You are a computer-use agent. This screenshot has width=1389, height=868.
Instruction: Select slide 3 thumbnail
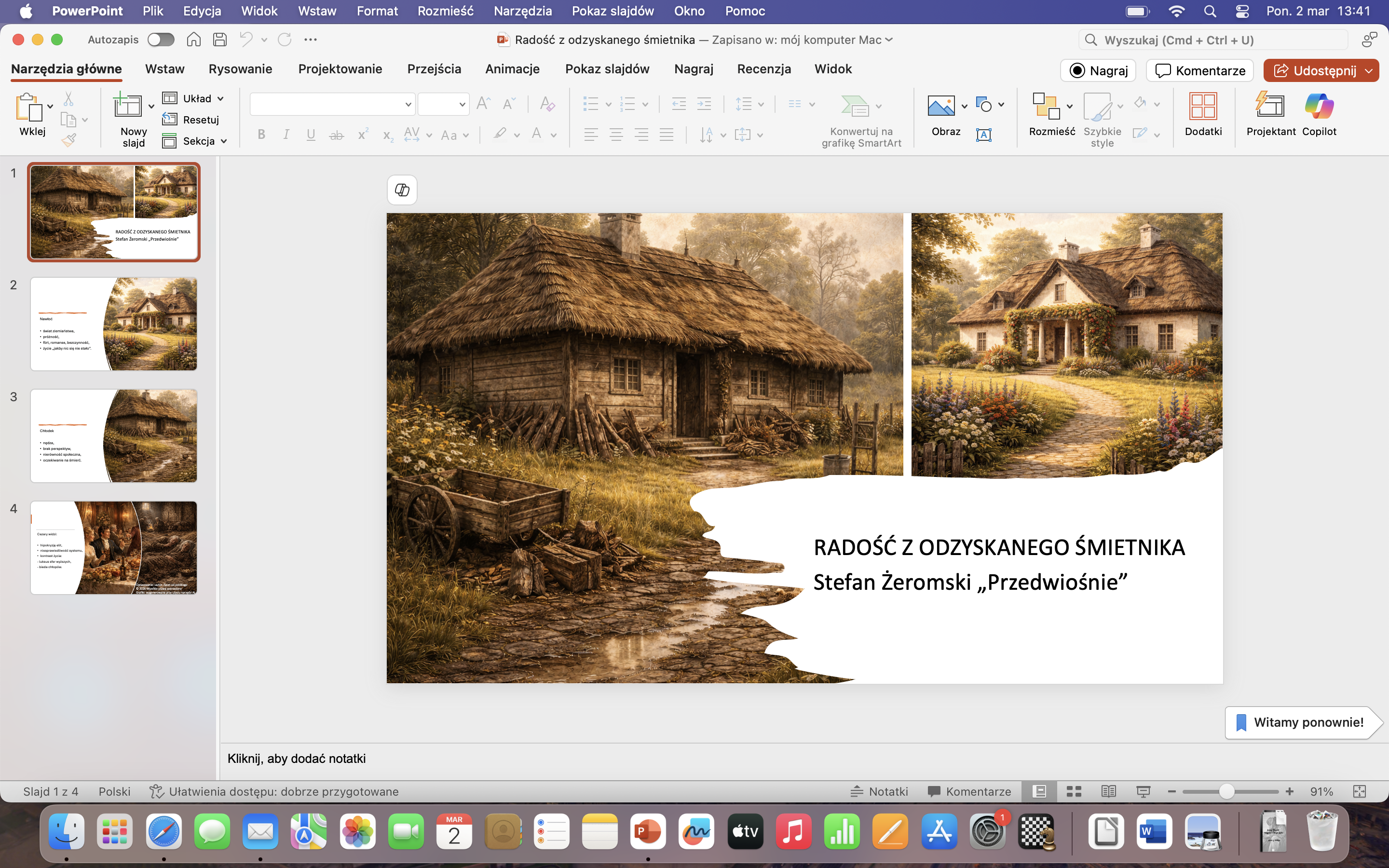click(x=114, y=436)
